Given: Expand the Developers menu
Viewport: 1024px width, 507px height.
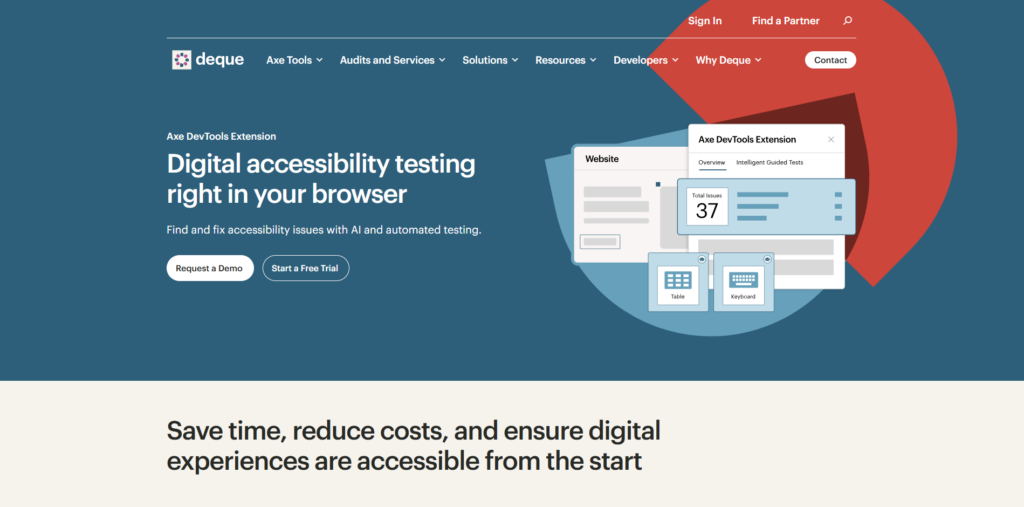Looking at the screenshot, I should coord(646,60).
